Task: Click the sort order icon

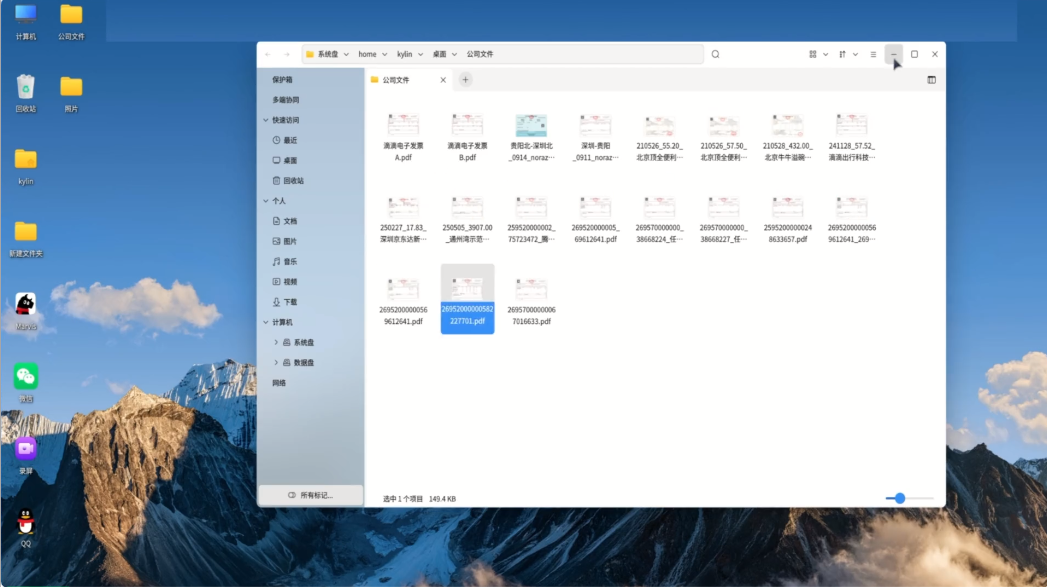Action: [842, 54]
